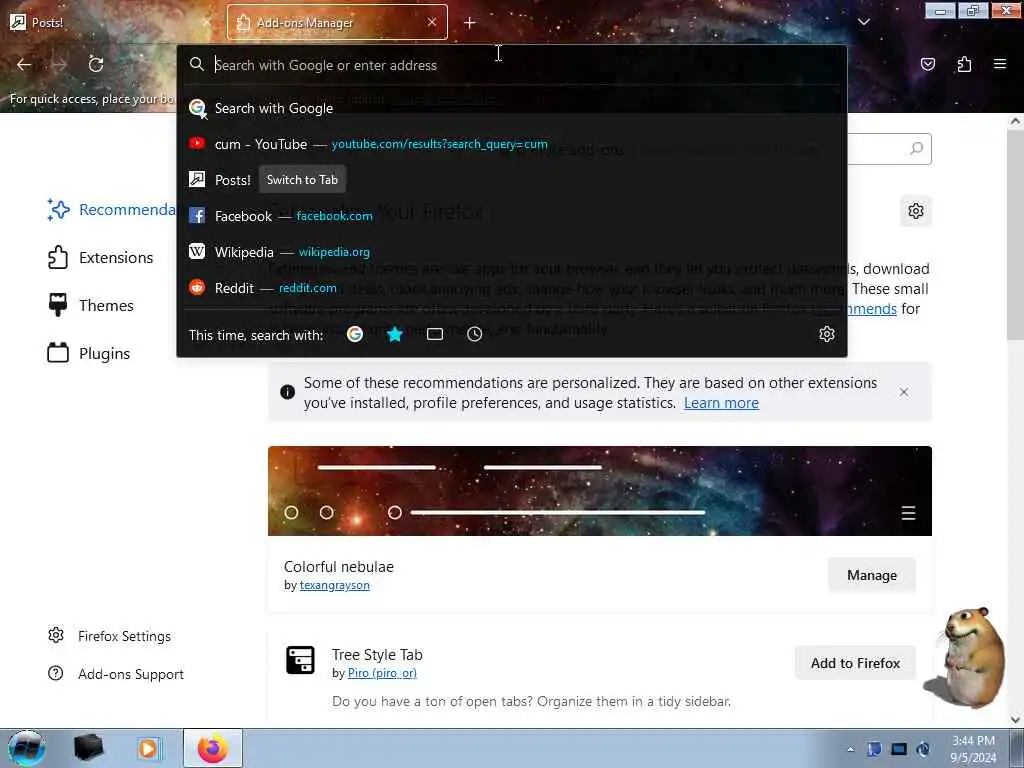
Task: Search open tabs one-off icon
Action: pyautogui.click(x=435, y=334)
